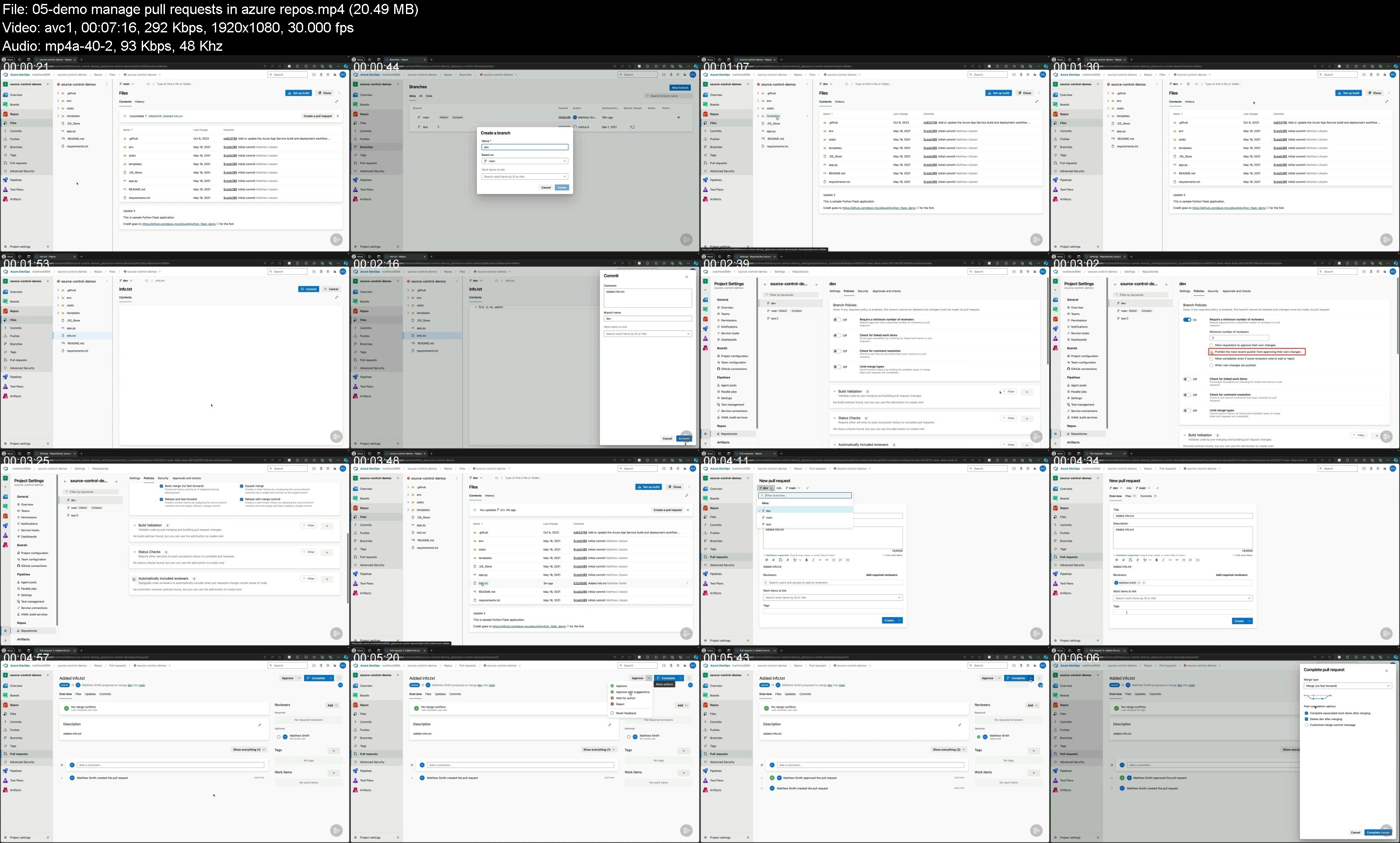Click the Wait for author clock icon
The height and width of the screenshot is (843, 1400).
pyautogui.click(x=612, y=698)
